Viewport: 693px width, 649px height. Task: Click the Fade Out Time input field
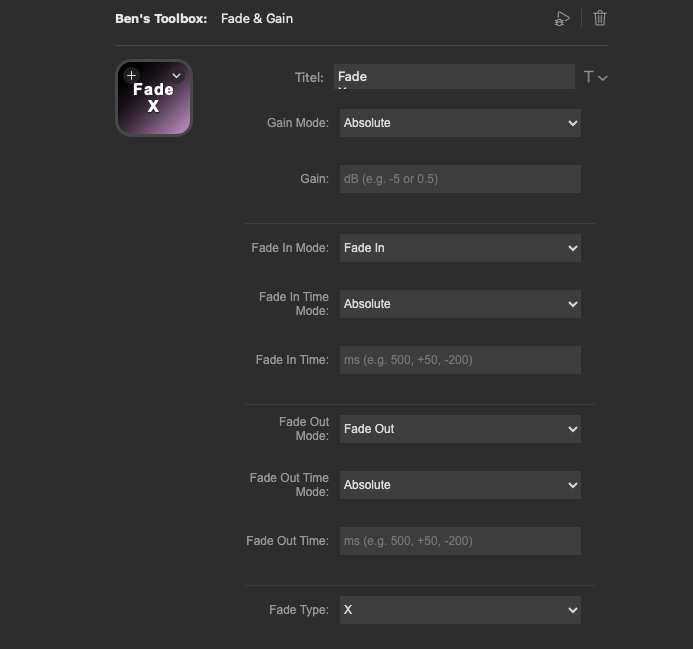click(x=460, y=541)
